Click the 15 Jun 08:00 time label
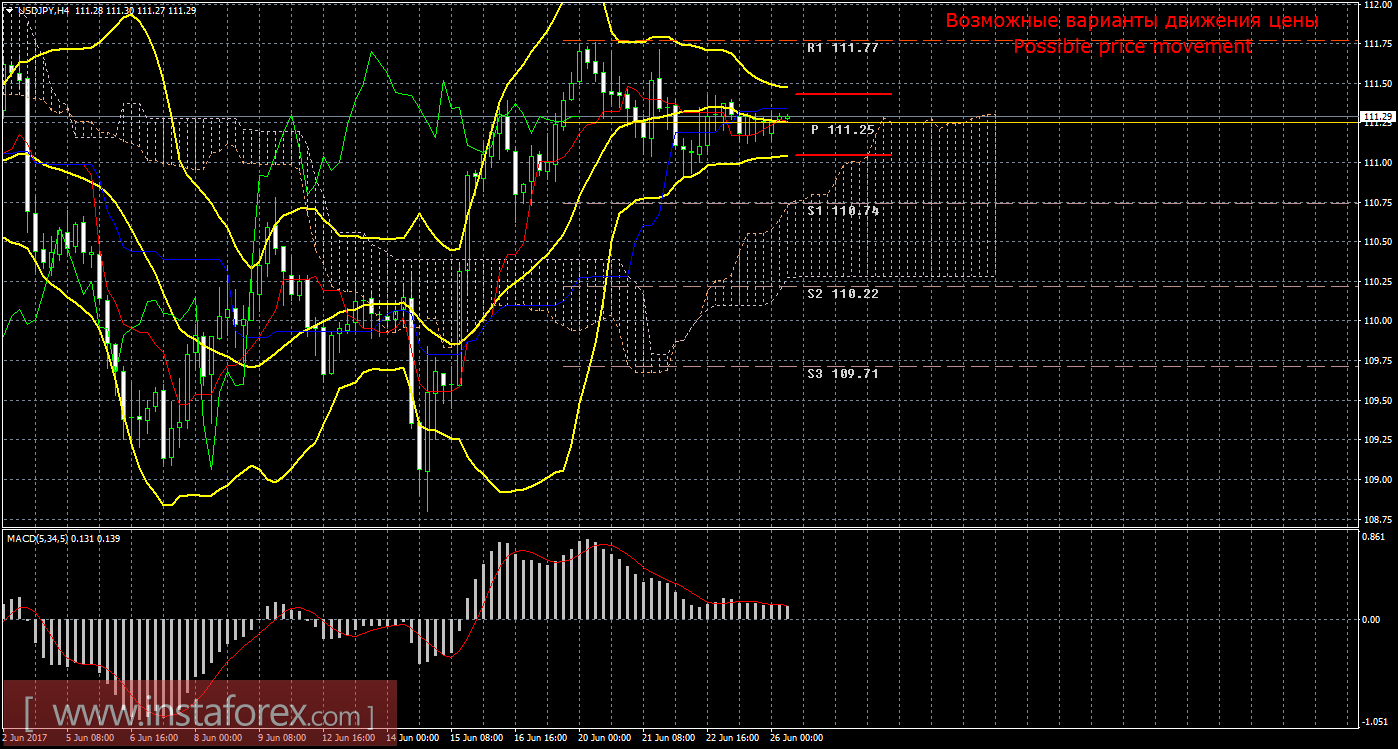 click(x=477, y=738)
